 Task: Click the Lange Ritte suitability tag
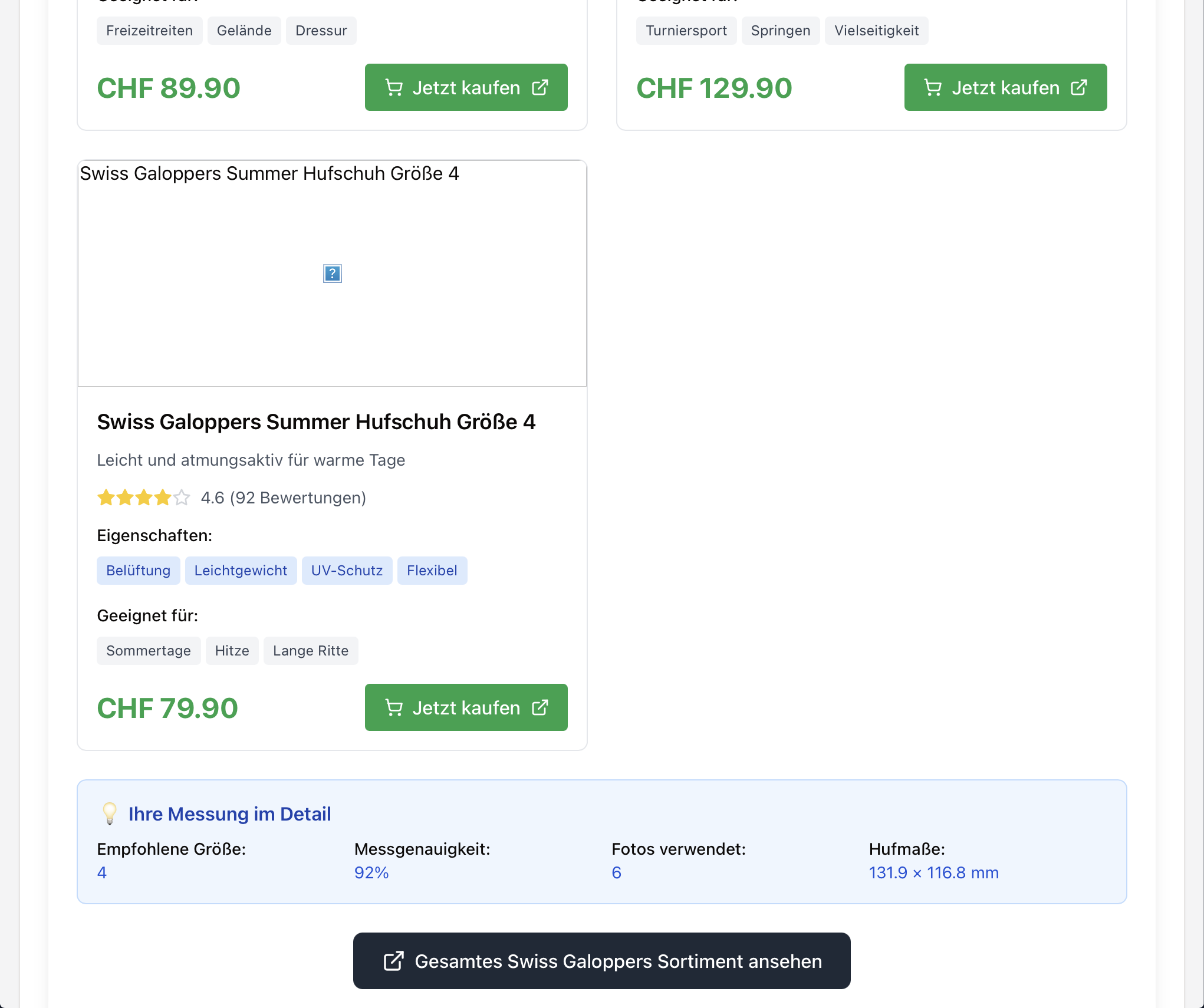[x=311, y=651]
